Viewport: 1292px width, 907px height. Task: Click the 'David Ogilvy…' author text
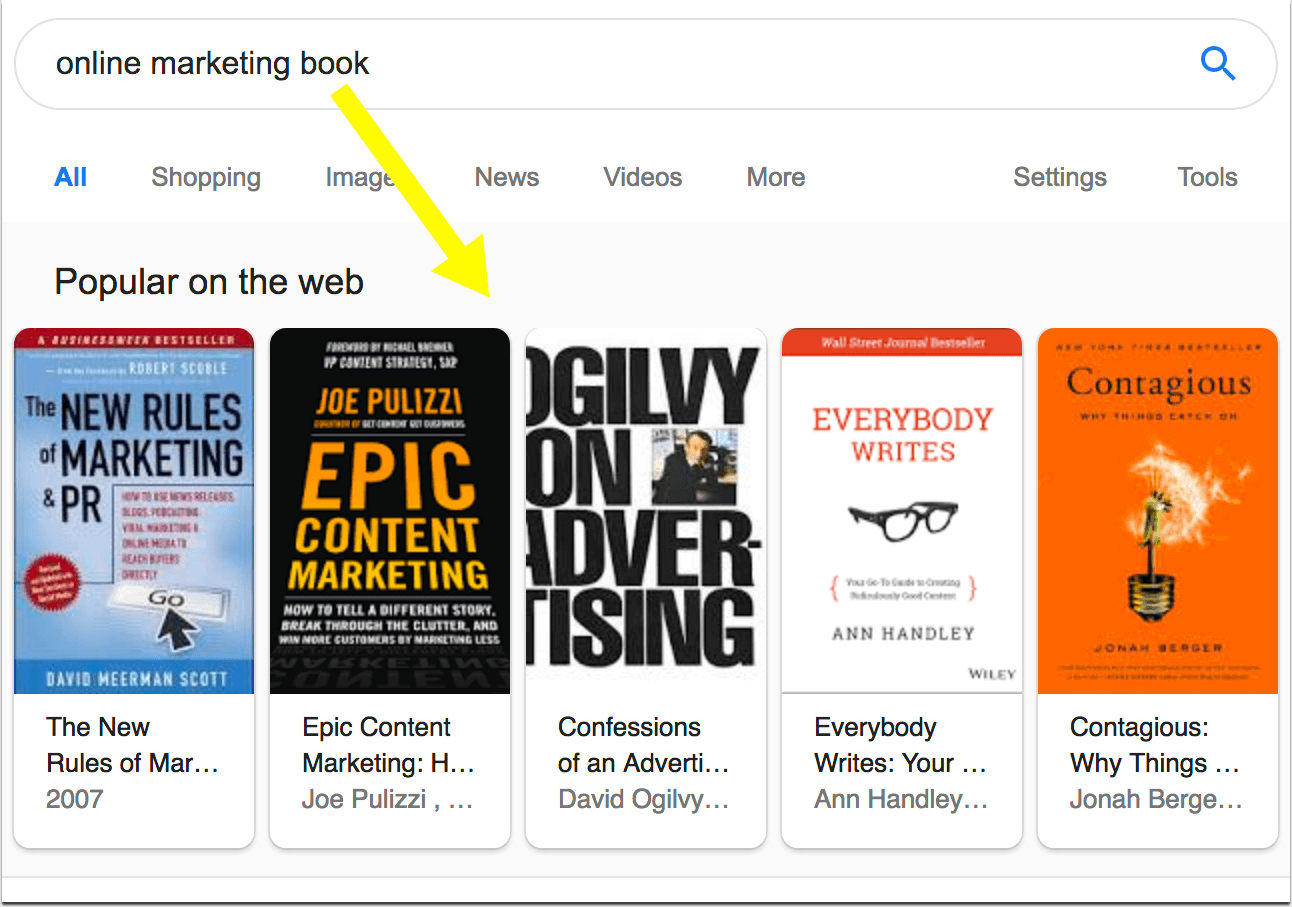(644, 800)
